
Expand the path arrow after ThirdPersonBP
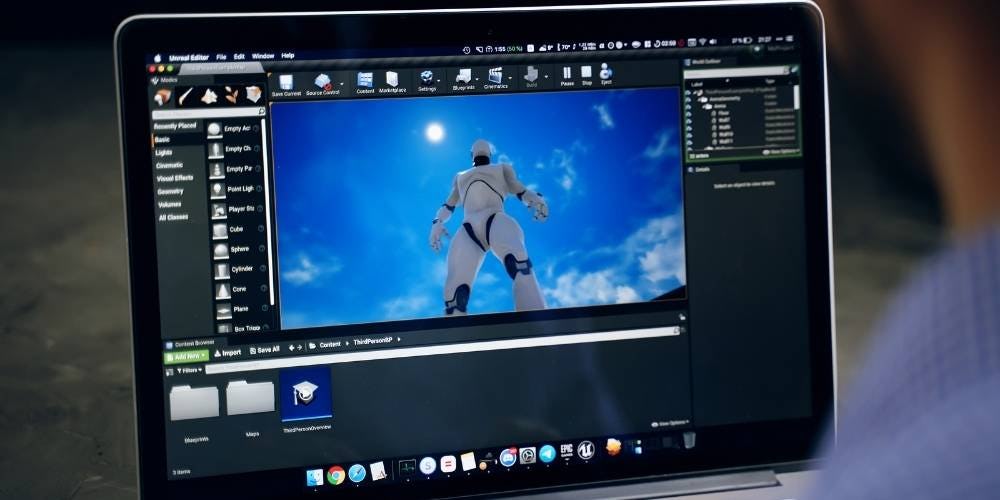pyautogui.click(x=399, y=340)
